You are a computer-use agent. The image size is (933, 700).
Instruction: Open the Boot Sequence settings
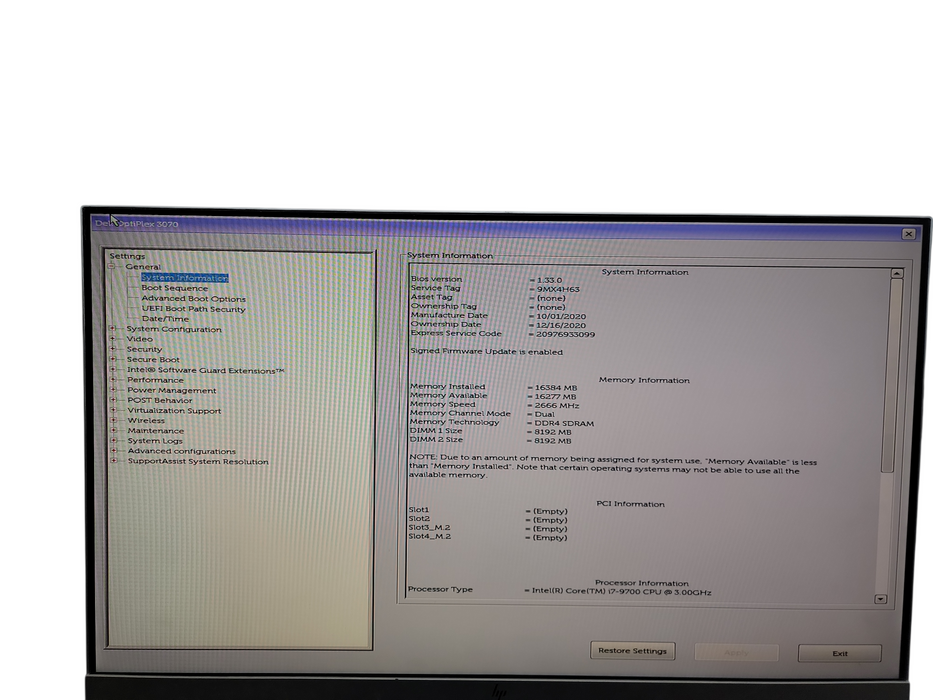tap(174, 288)
